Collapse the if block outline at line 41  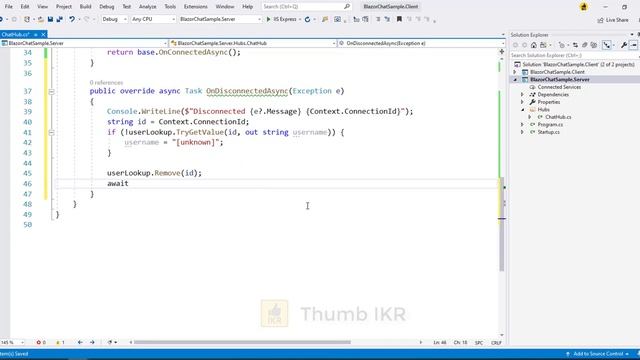pos(51,133)
